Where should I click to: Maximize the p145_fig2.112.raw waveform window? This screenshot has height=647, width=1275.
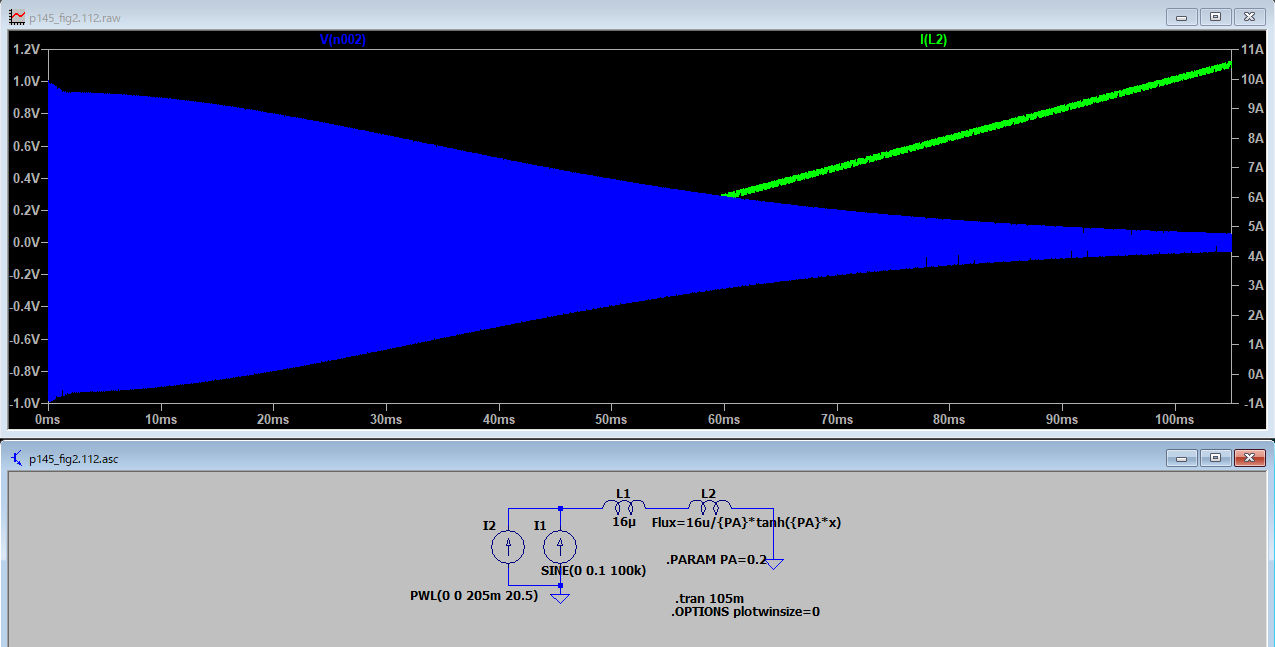pyautogui.click(x=1216, y=17)
